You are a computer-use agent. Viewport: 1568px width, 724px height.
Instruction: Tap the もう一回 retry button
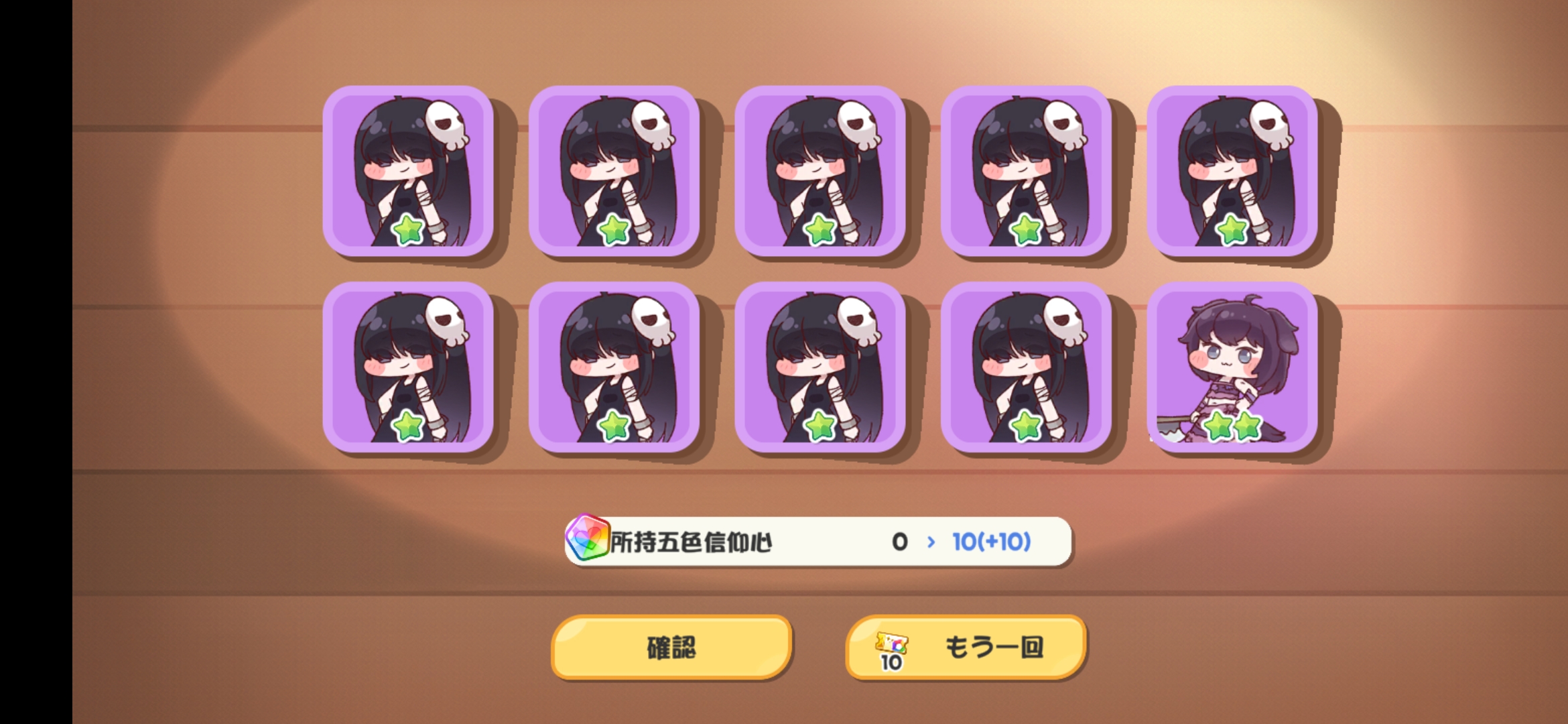(965, 648)
